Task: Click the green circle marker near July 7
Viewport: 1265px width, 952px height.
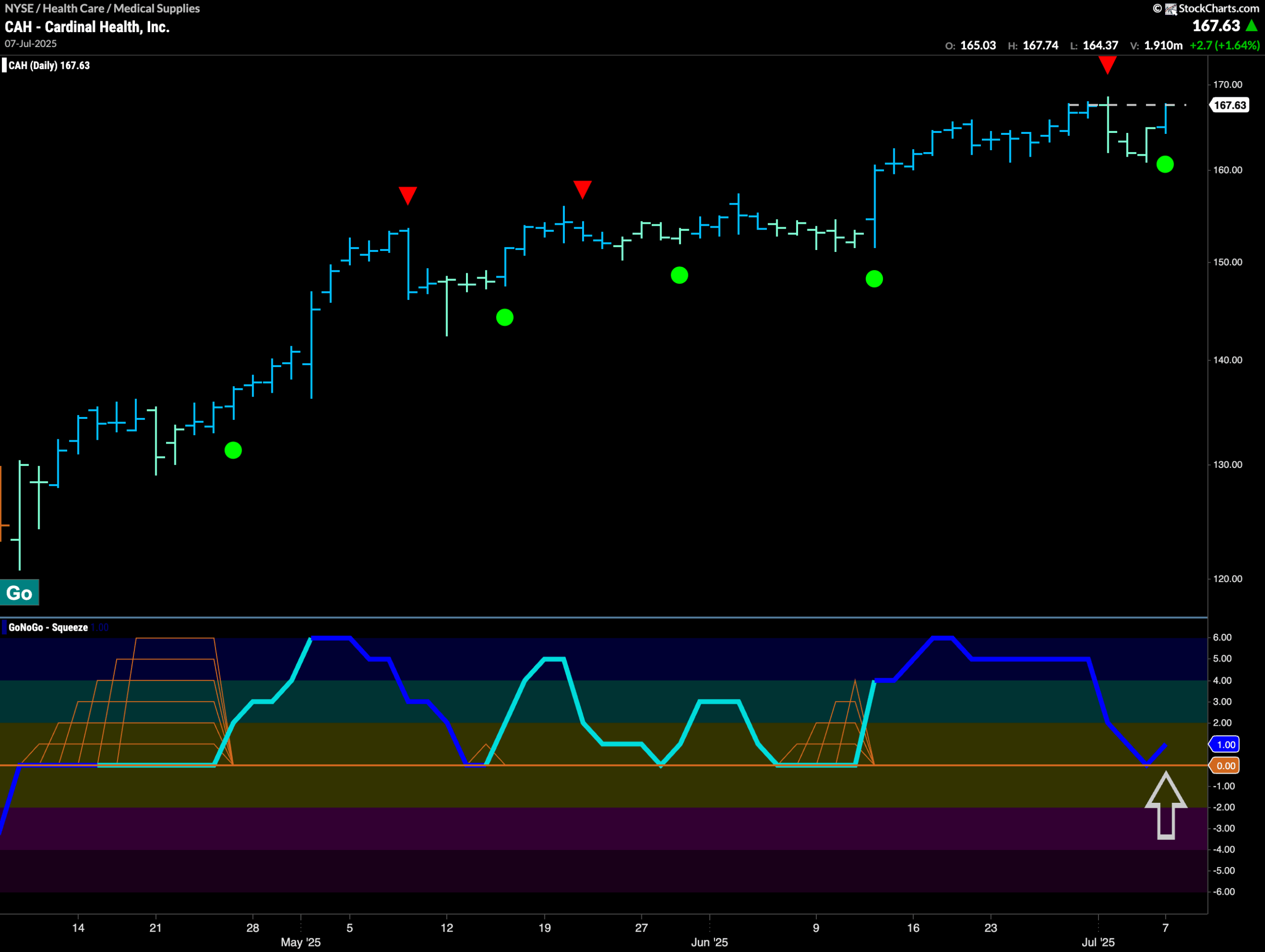Action: point(1165,165)
